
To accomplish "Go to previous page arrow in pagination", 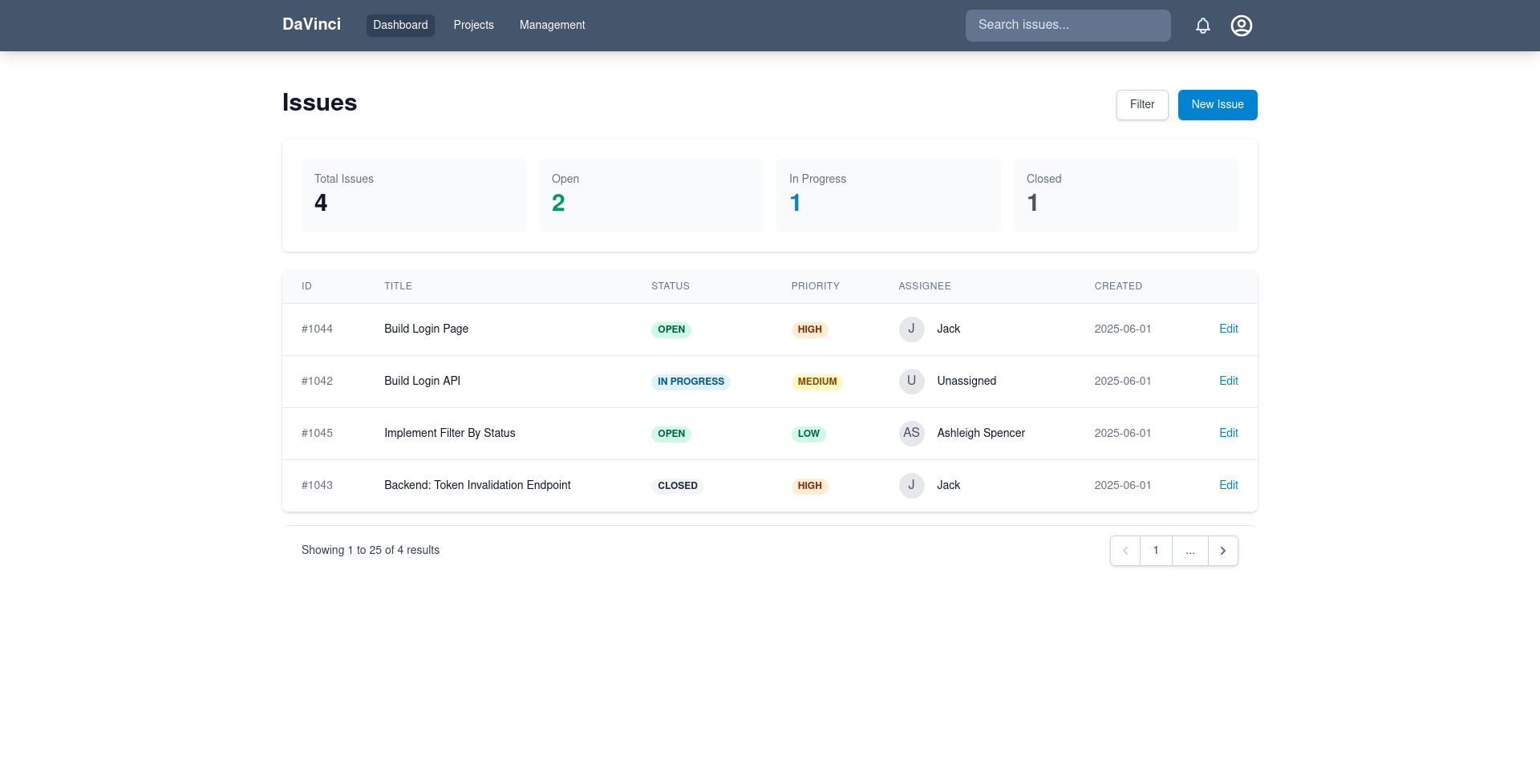I will (x=1125, y=551).
